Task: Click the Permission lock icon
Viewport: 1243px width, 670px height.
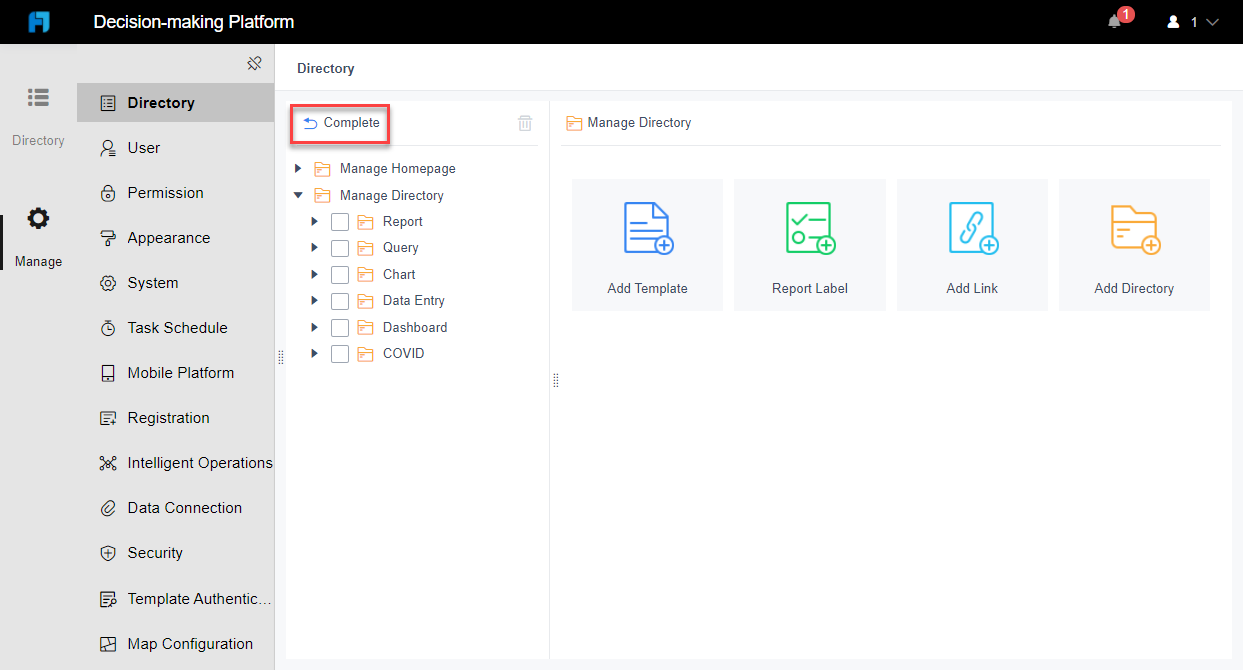Action: pyautogui.click(x=108, y=193)
